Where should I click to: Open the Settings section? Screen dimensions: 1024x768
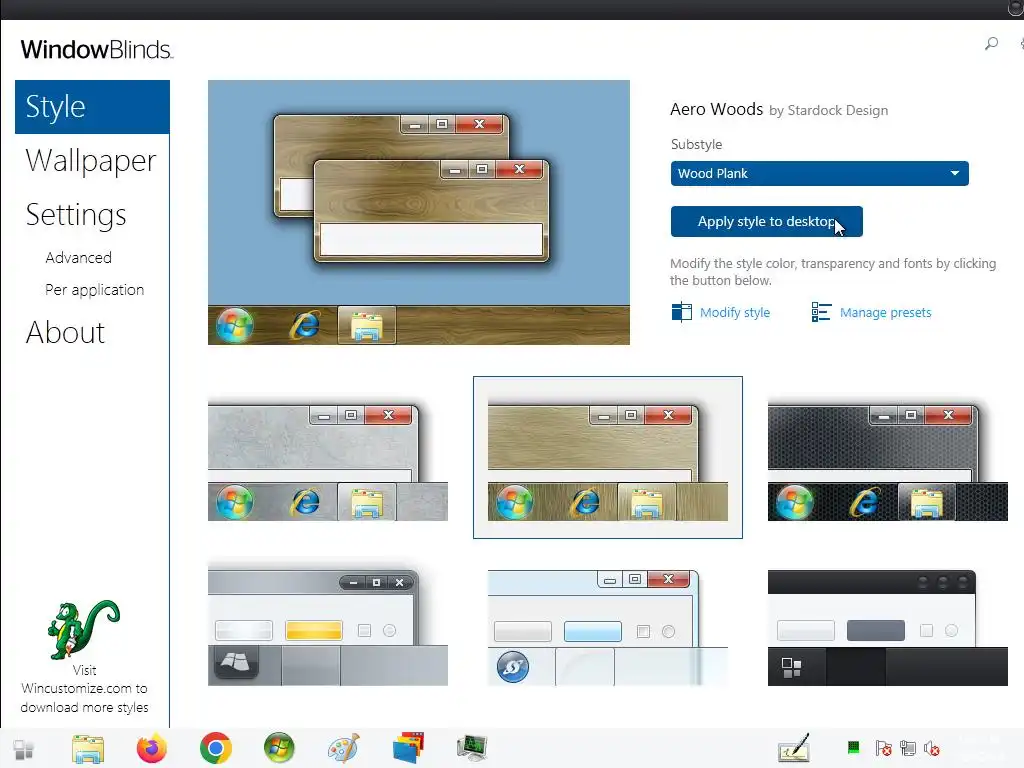point(76,215)
